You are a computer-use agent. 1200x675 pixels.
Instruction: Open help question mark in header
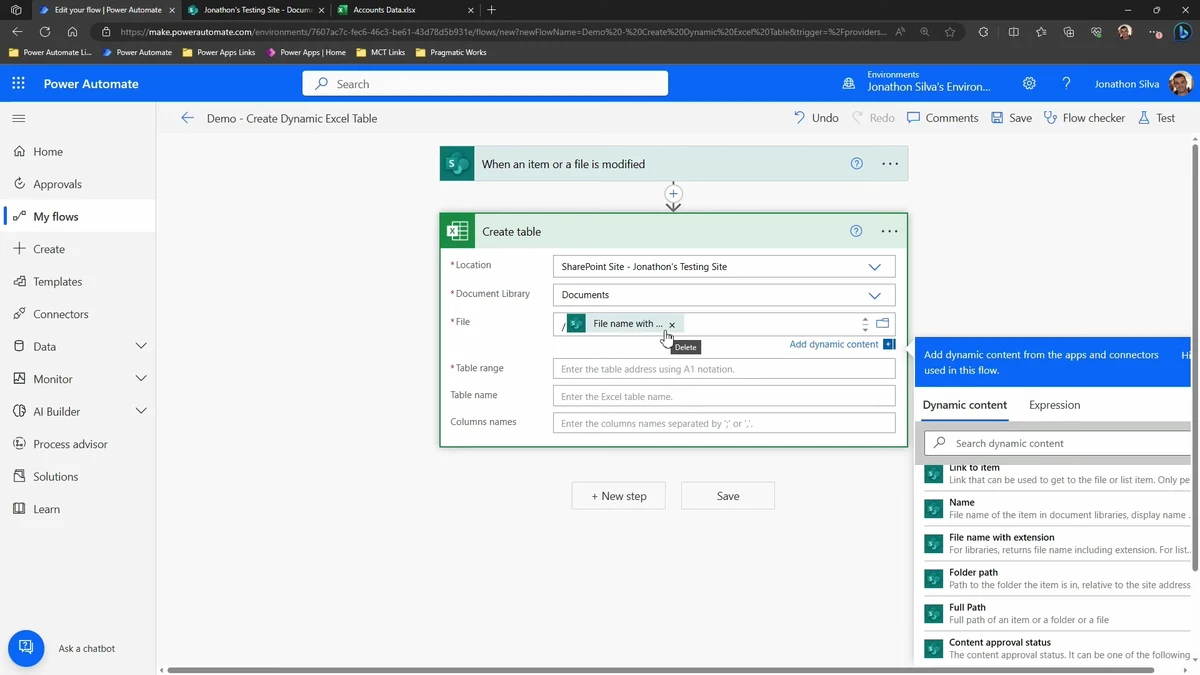[1066, 84]
